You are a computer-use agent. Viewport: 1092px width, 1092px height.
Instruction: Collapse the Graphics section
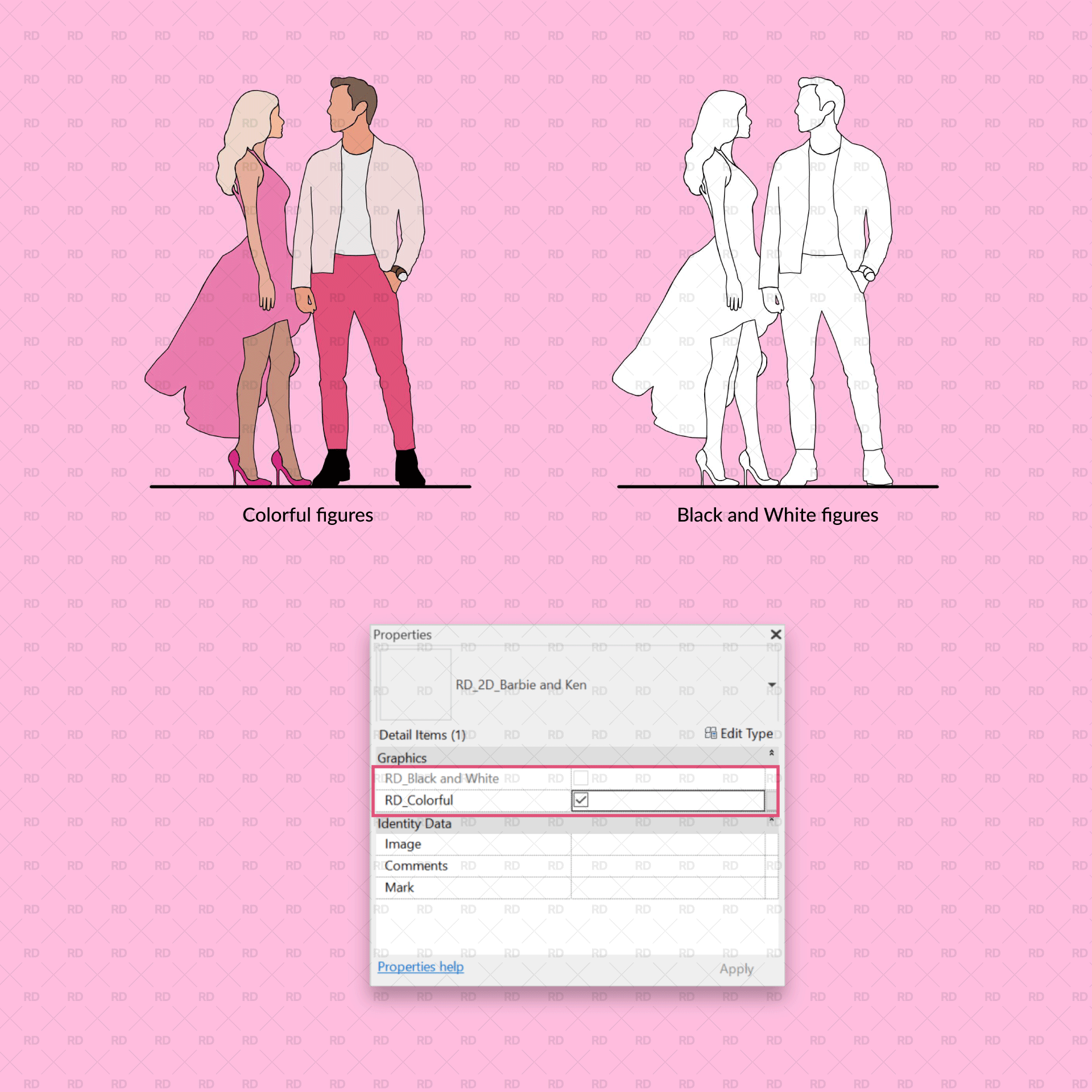click(x=771, y=753)
